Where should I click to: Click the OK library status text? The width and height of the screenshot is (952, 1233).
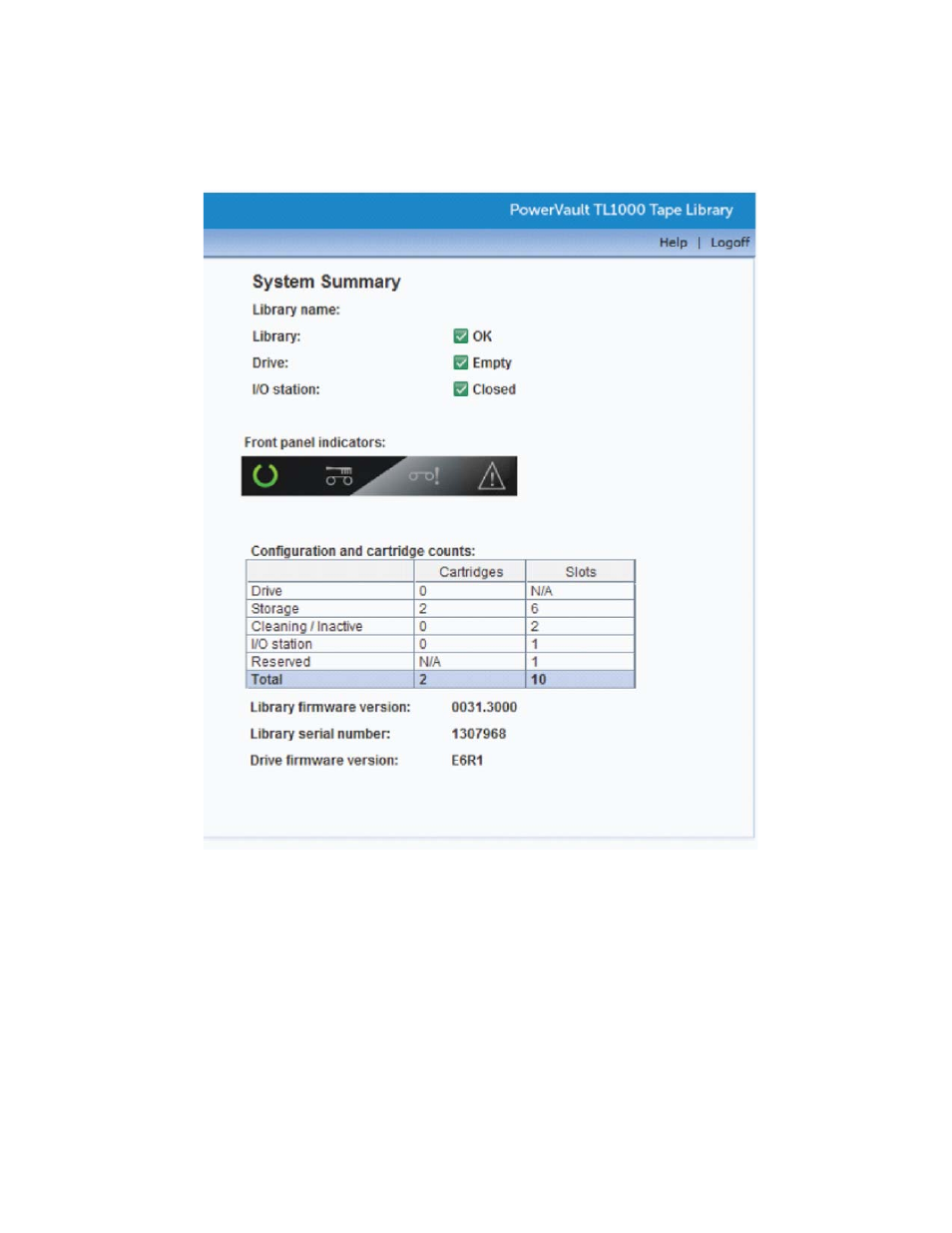pos(482,336)
